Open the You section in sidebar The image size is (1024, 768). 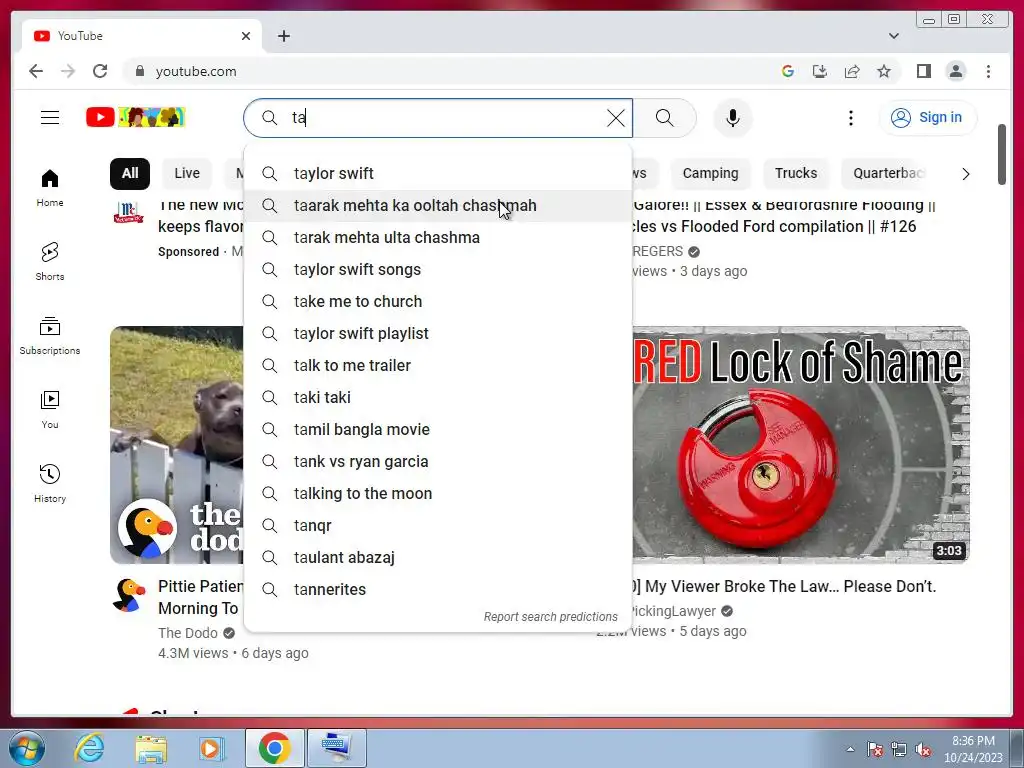[50, 409]
